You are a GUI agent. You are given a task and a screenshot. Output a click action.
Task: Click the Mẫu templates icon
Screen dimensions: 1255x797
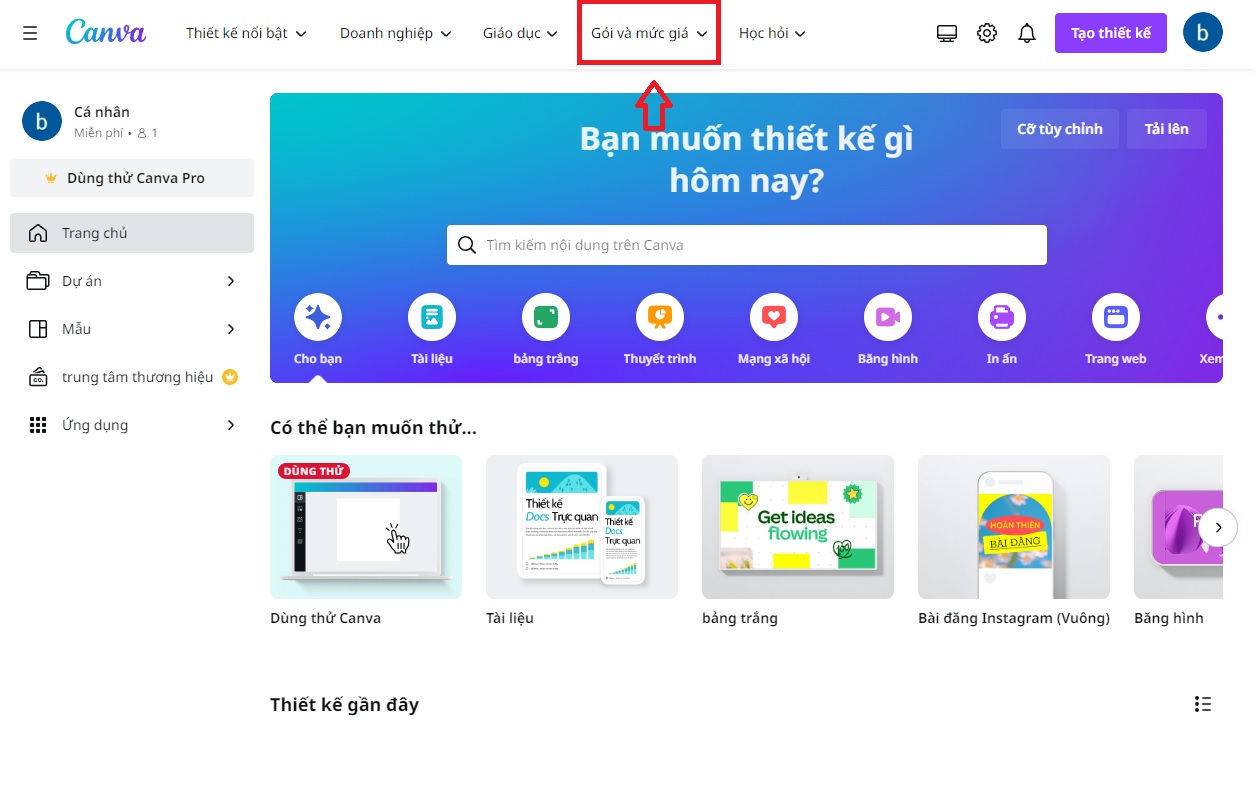pos(38,329)
